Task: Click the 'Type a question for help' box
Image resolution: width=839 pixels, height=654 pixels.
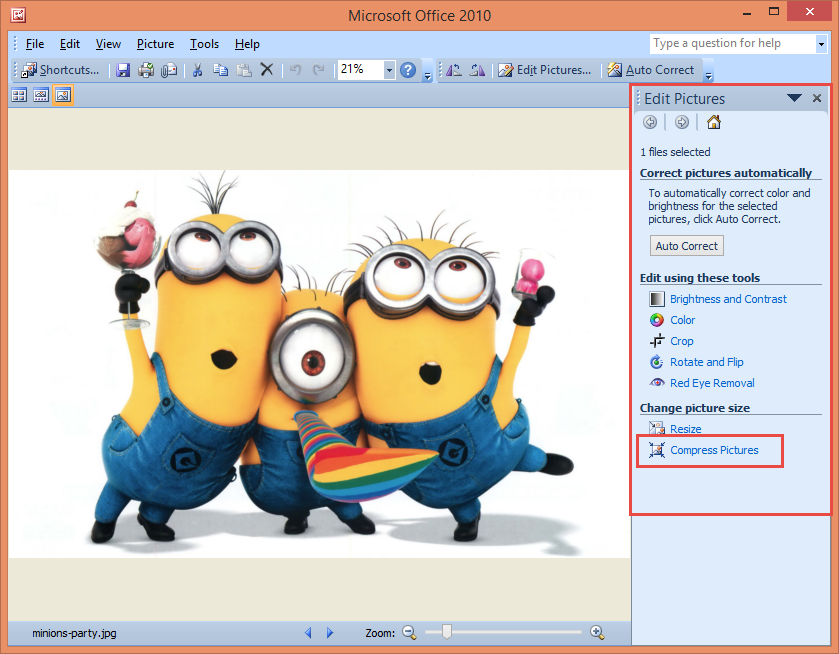Action: 733,43
